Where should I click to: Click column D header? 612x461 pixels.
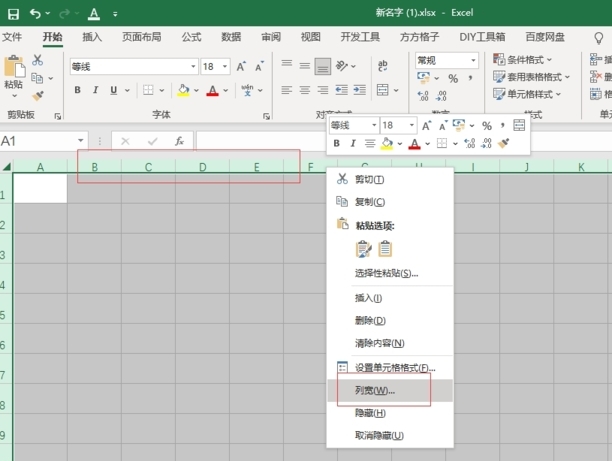[203, 167]
